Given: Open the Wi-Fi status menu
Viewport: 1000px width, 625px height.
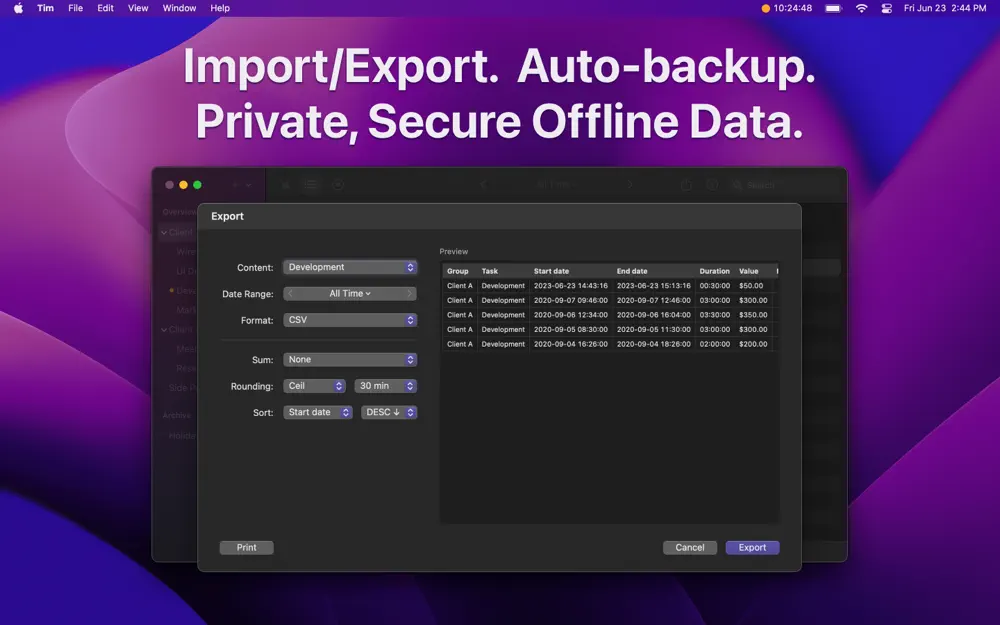Looking at the screenshot, I should point(862,8).
